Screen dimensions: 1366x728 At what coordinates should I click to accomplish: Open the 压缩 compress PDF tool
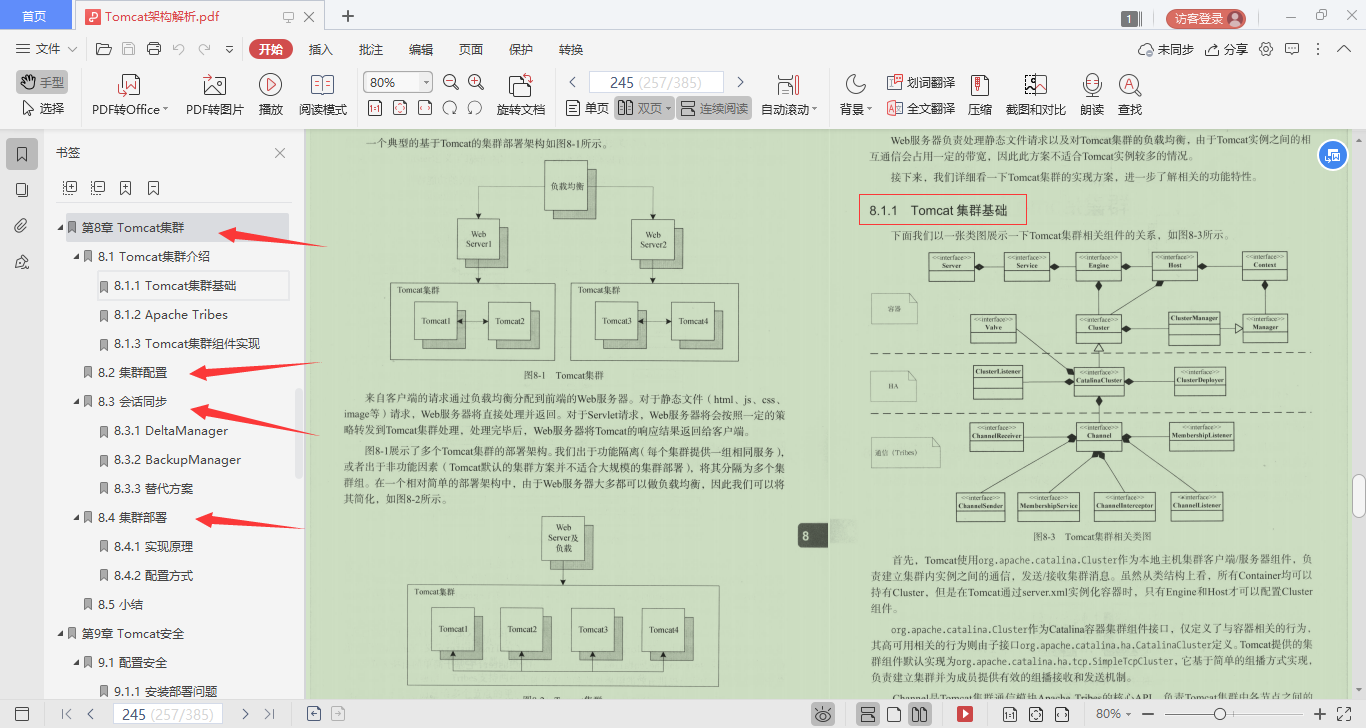point(980,94)
